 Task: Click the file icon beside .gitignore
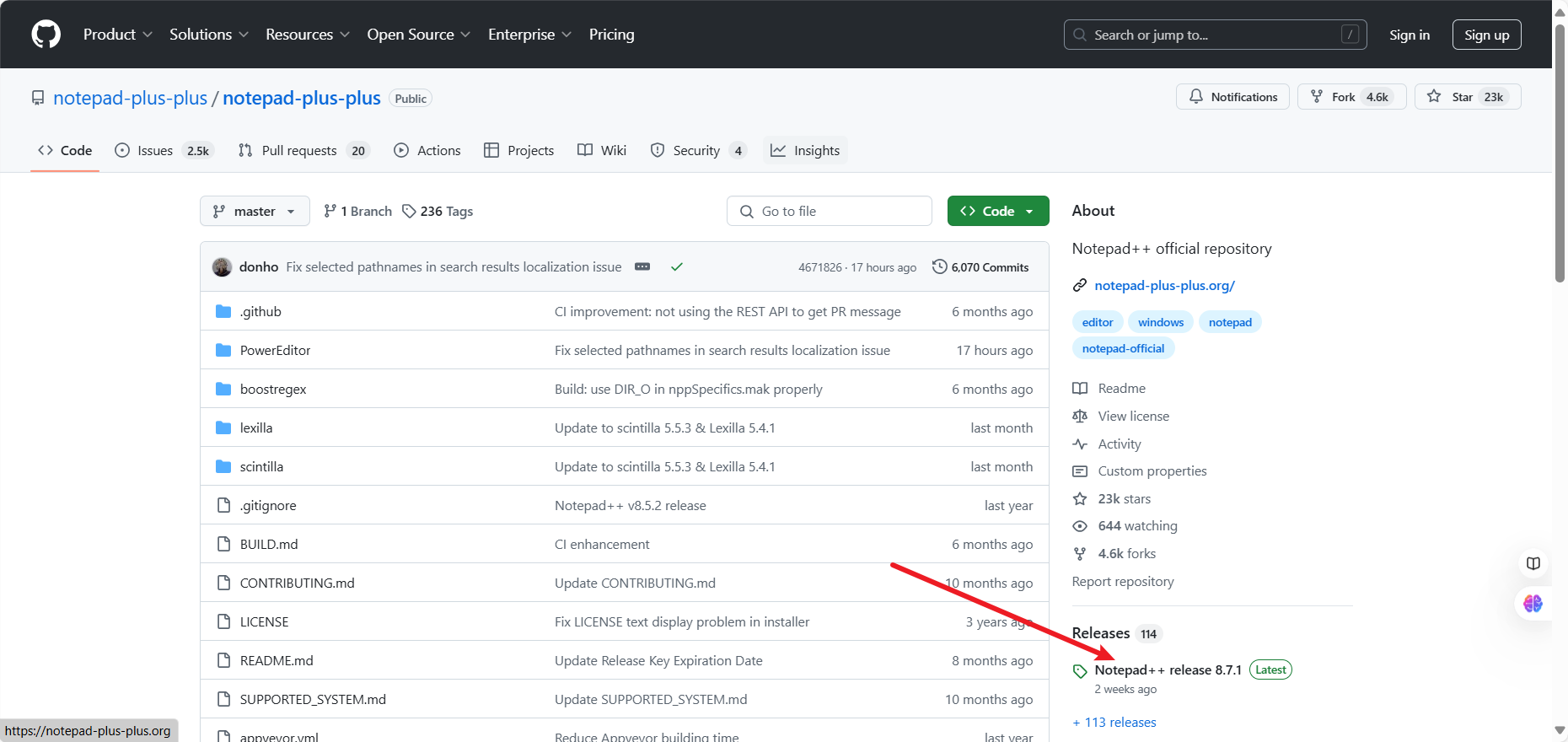coord(223,505)
